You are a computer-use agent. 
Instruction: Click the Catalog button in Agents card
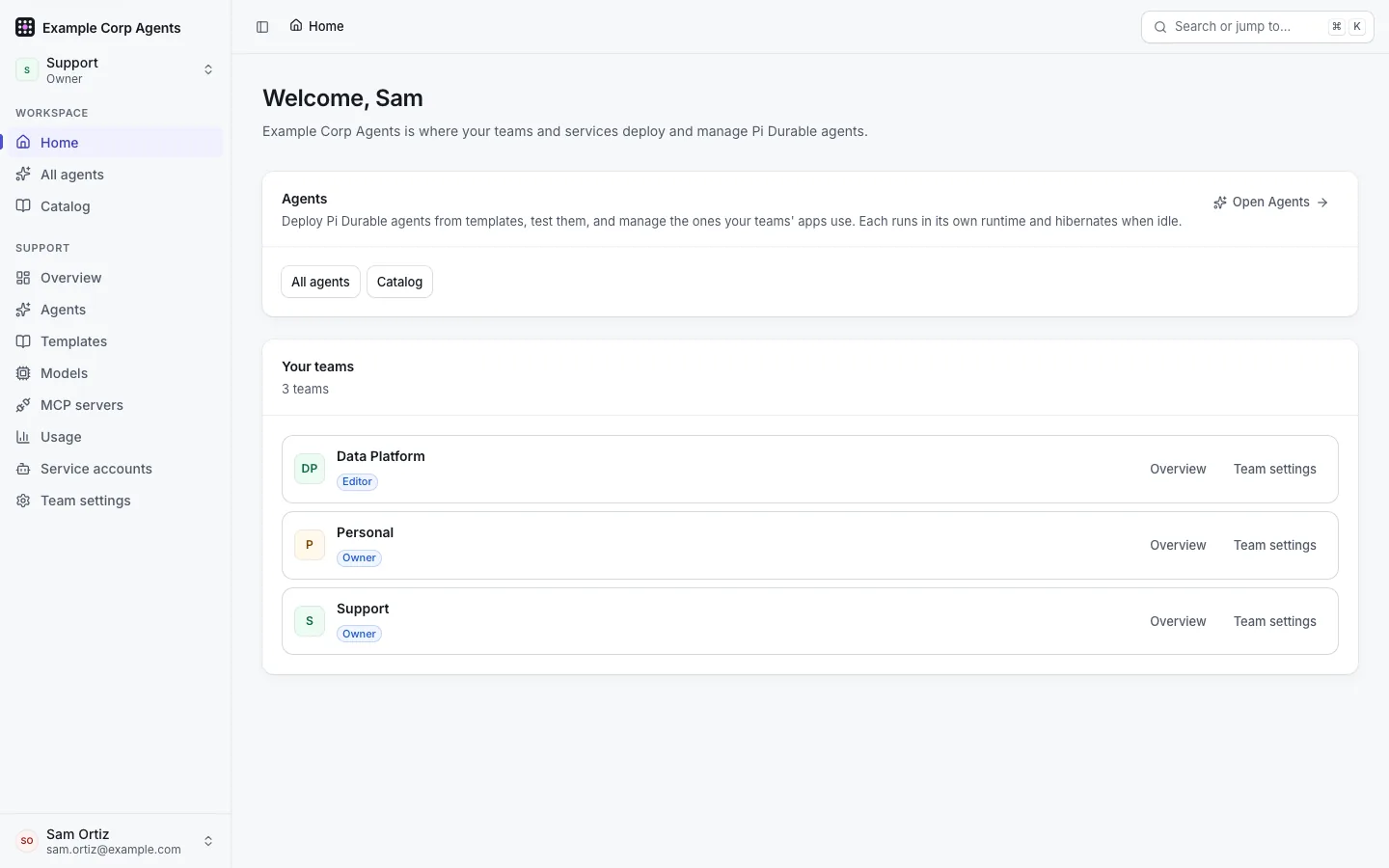pos(399,282)
